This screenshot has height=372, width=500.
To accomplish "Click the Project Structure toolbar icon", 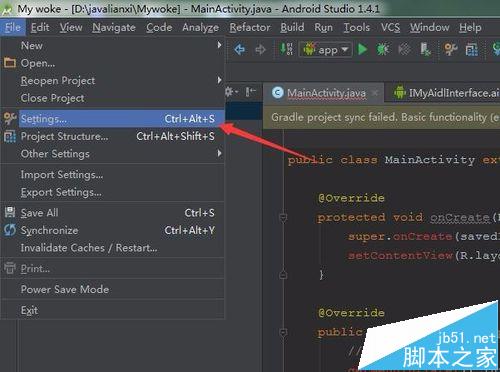I will (471, 50).
